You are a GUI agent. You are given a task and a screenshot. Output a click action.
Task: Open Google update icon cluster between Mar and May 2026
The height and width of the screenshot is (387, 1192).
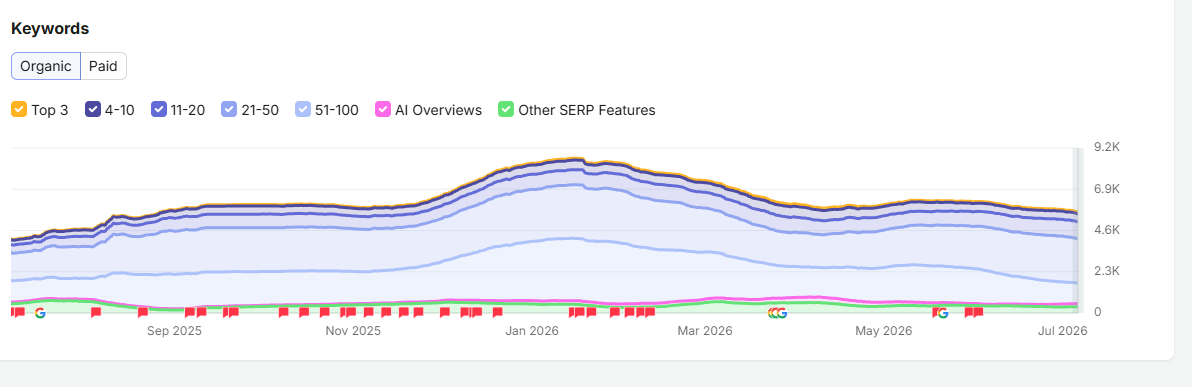tap(777, 312)
